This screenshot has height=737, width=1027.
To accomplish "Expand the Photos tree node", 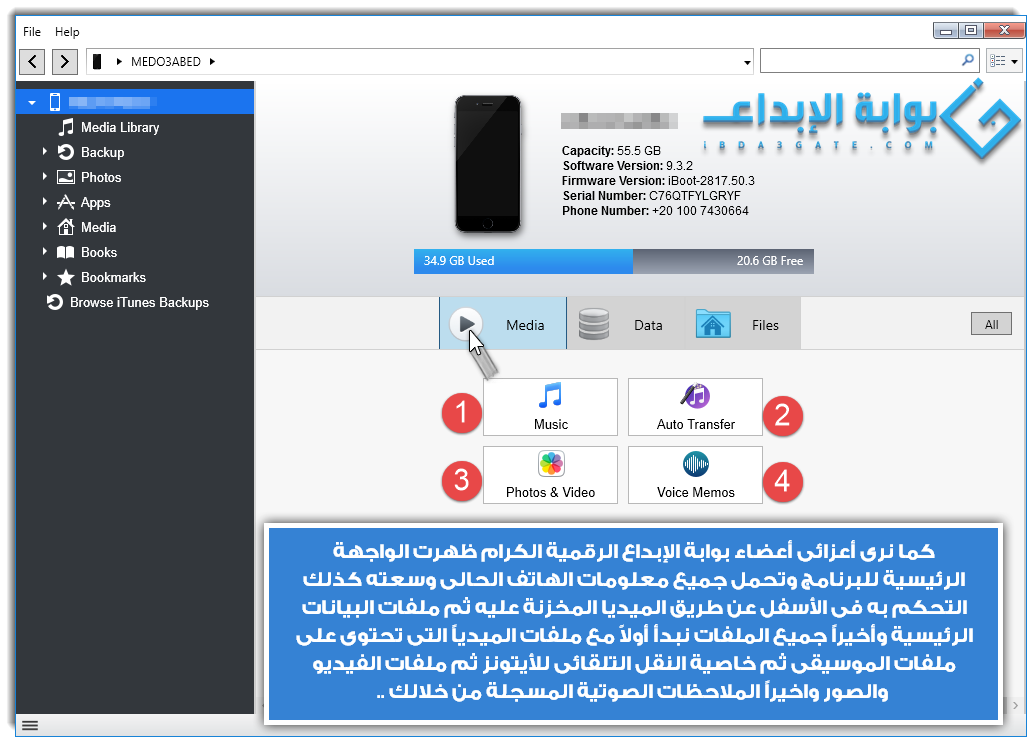I will coord(45,176).
